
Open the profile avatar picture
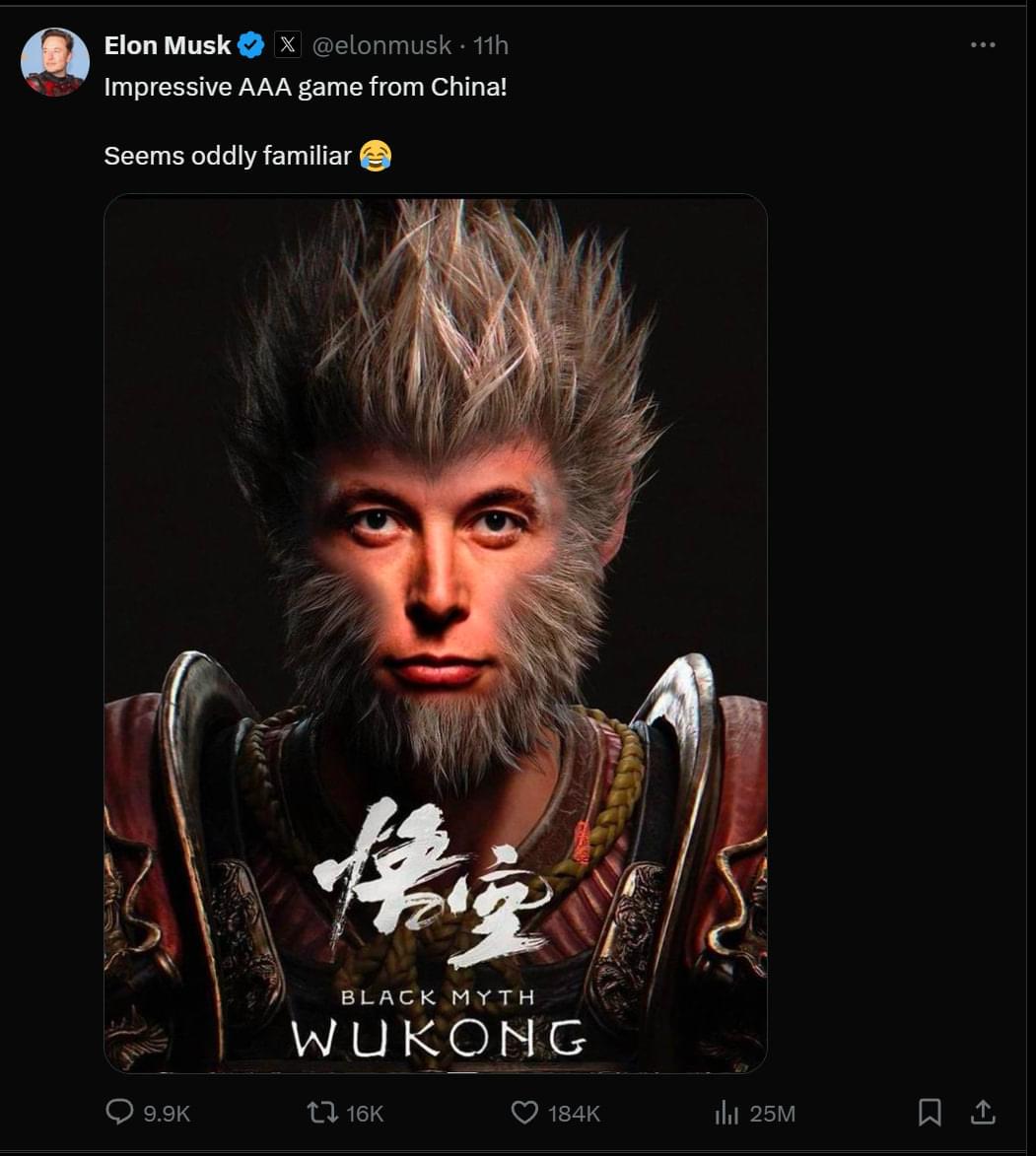pyautogui.click(x=55, y=63)
